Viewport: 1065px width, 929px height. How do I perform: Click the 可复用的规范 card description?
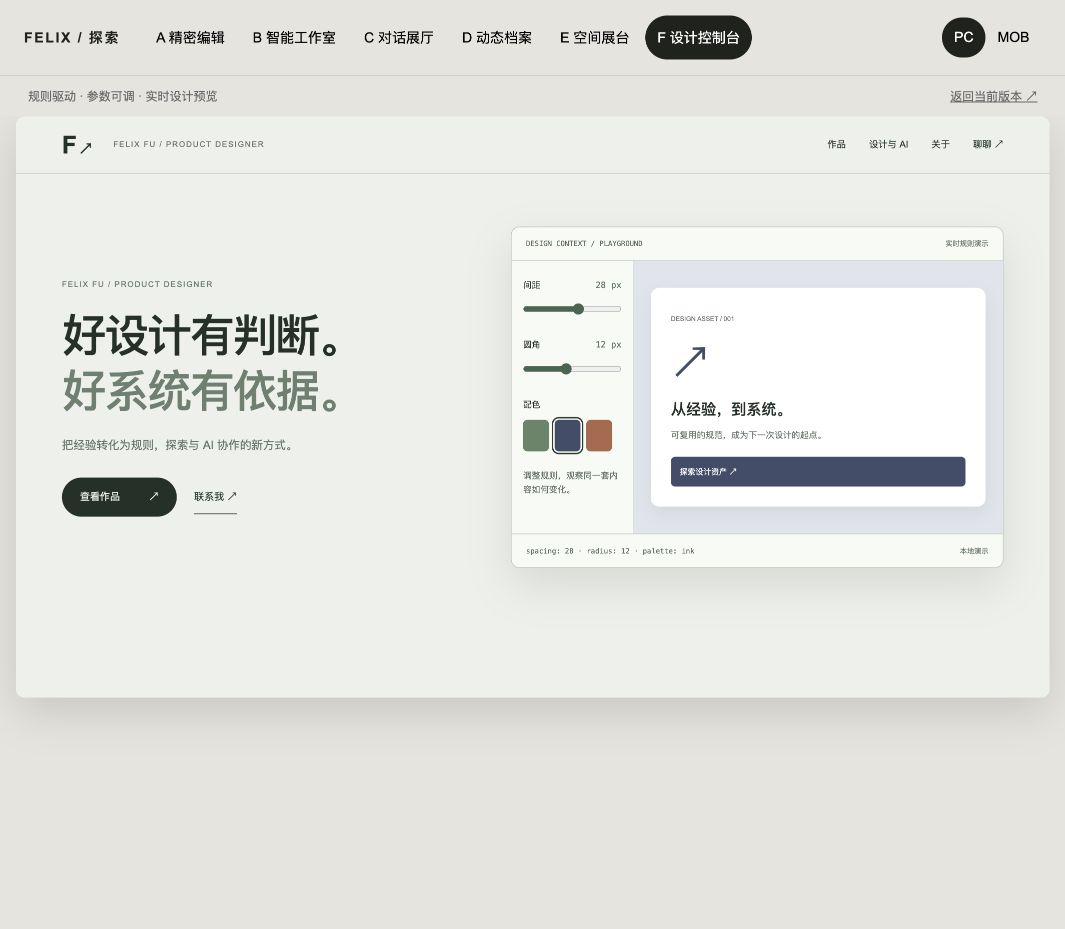(747, 435)
